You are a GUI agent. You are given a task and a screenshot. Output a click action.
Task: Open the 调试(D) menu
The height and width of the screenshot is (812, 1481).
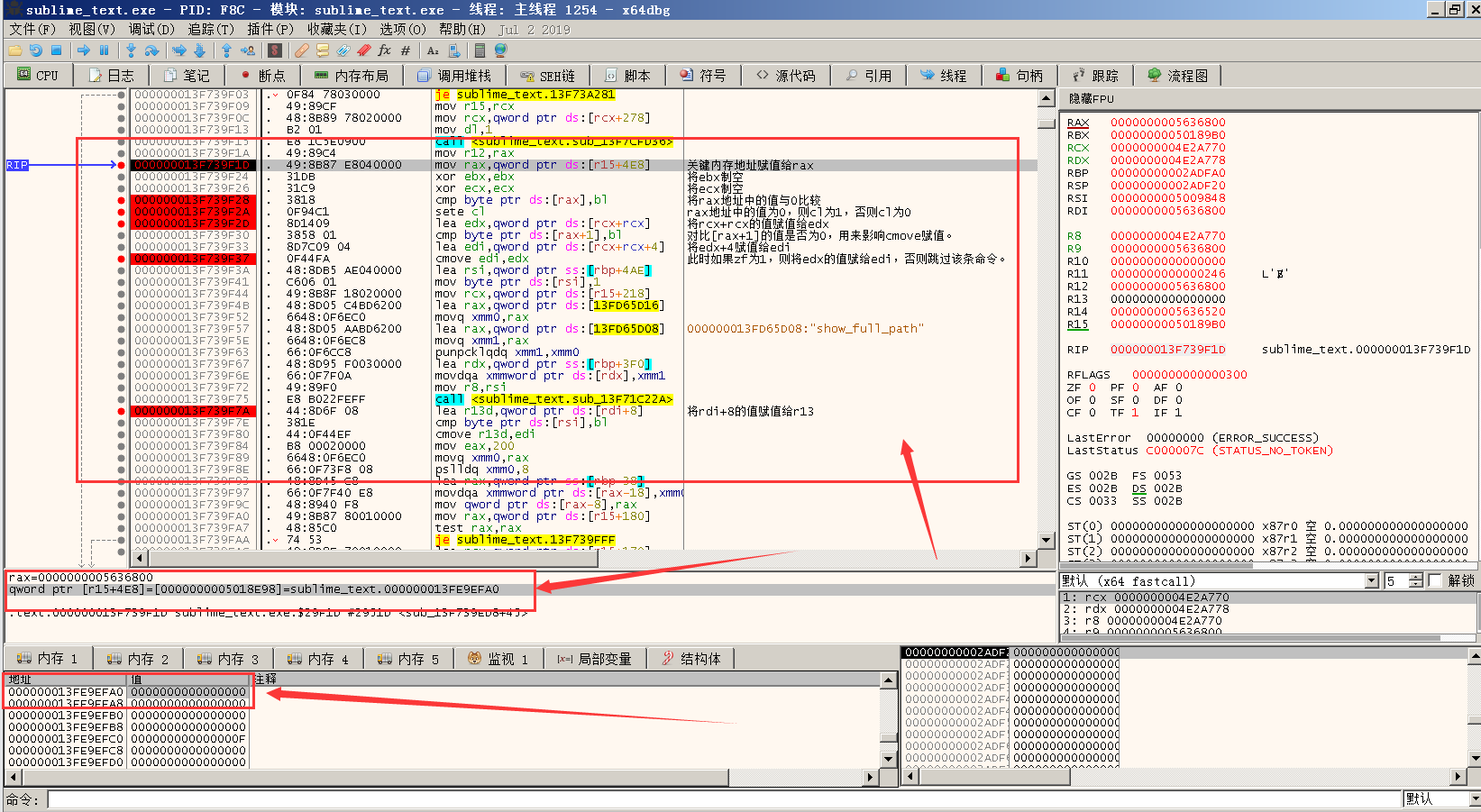[x=151, y=29]
